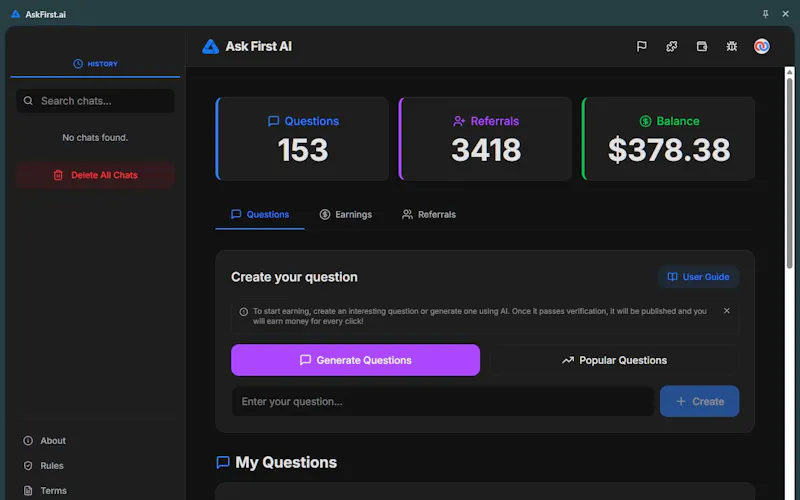
Task: Open the user profile avatar
Action: 762,46
